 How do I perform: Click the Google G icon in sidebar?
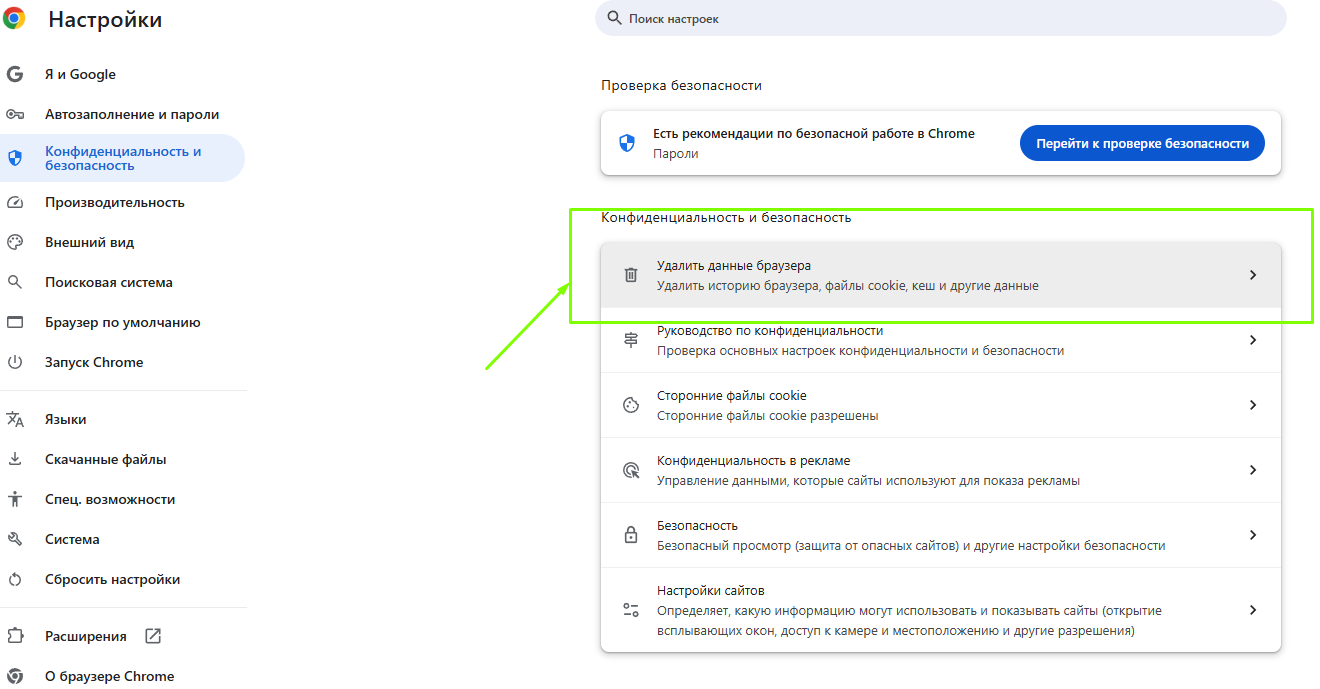(x=14, y=74)
